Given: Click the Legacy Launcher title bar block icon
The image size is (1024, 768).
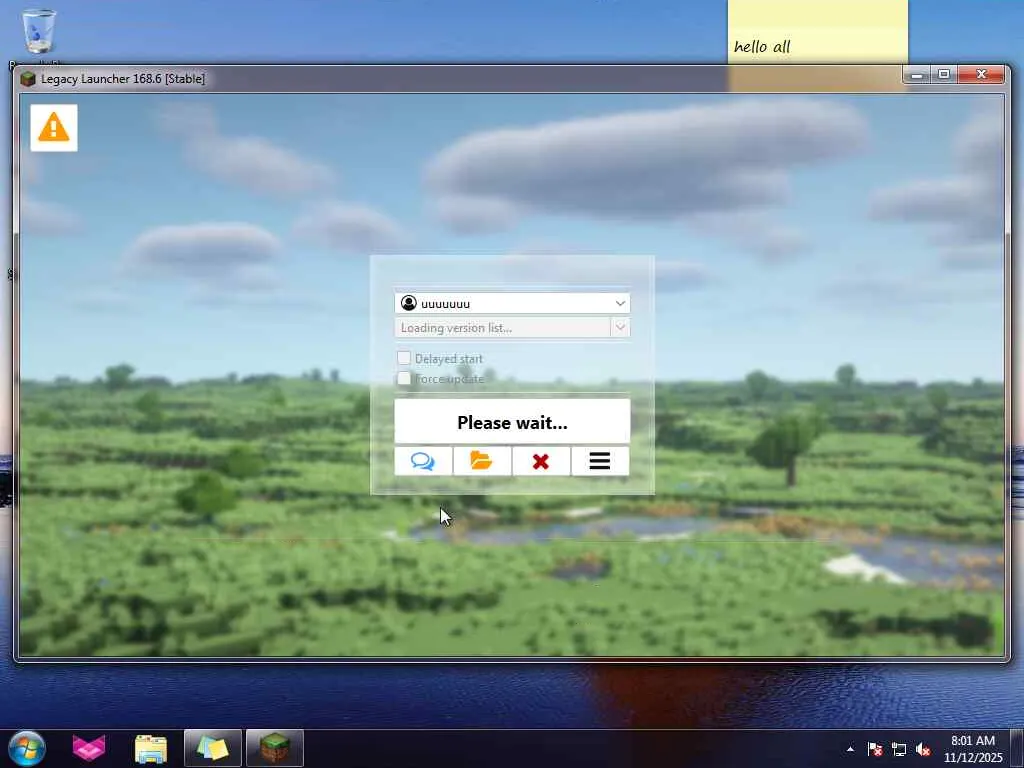Looking at the screenshot, I should coord(27,79).
